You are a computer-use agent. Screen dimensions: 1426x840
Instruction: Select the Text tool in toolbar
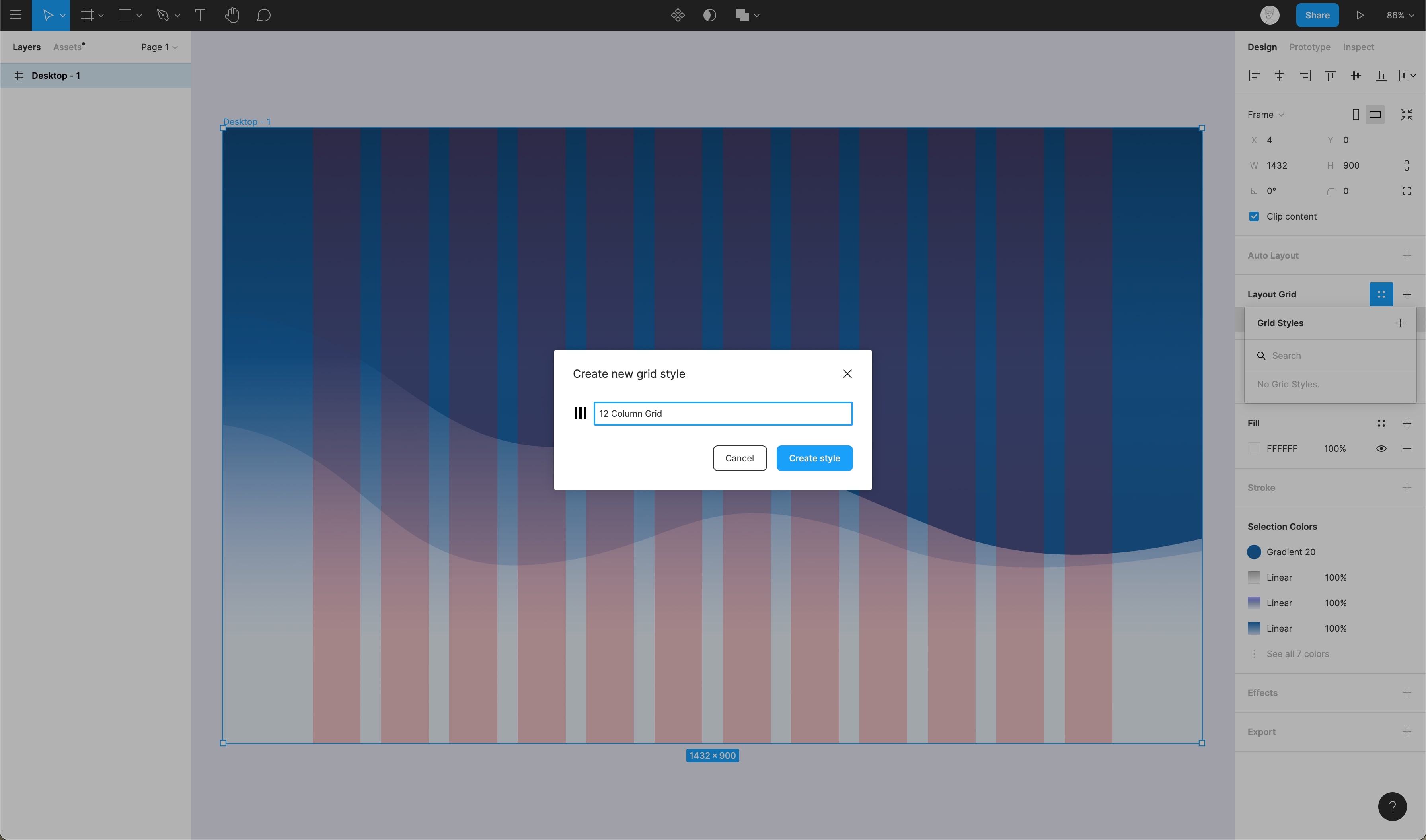[x=200, y=15]
